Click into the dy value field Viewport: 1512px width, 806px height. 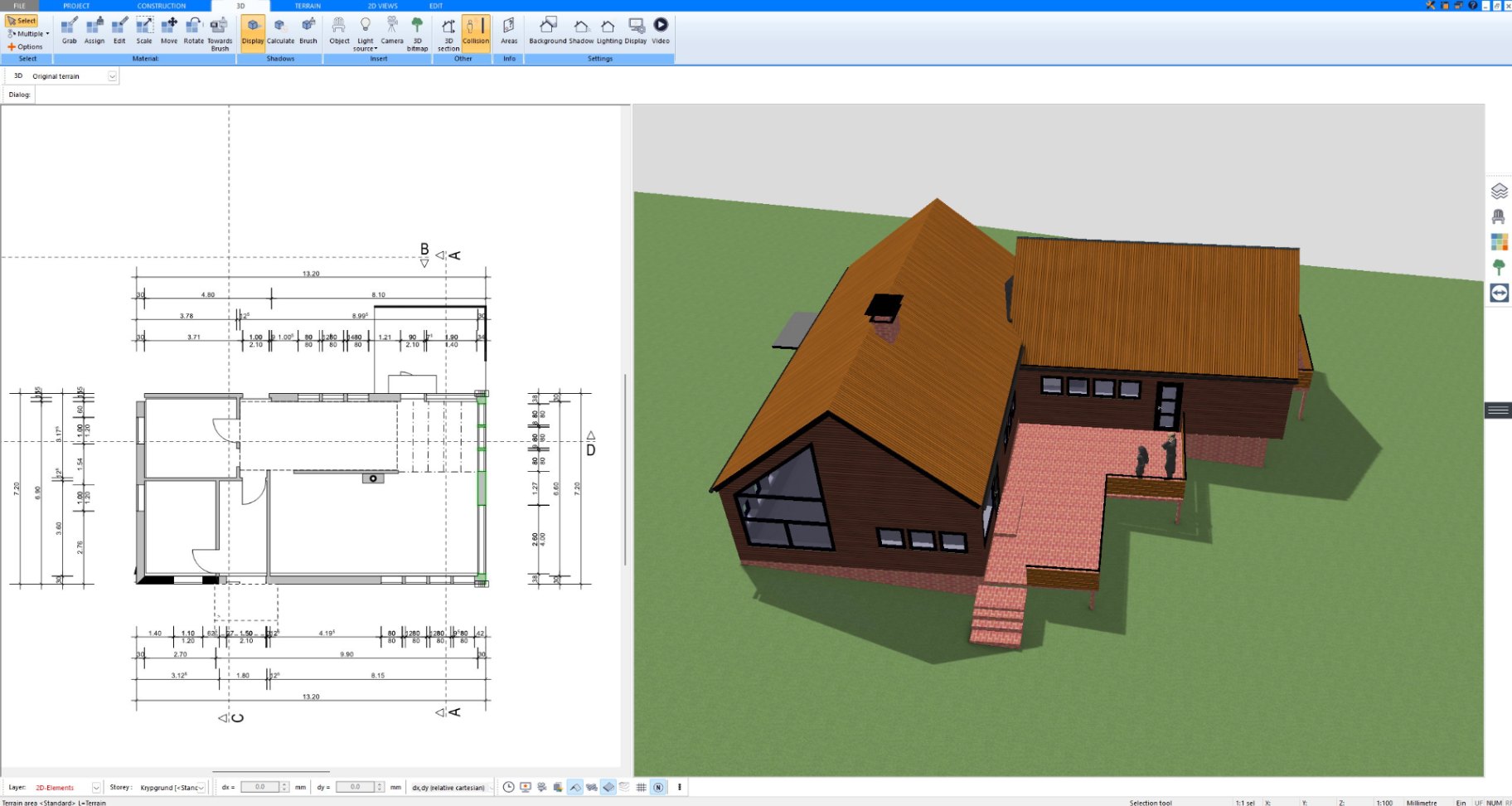click(x=355, y=787)
